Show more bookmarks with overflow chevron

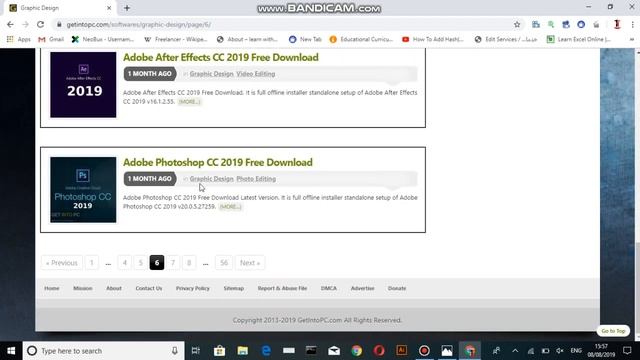(x=632, y=39)
